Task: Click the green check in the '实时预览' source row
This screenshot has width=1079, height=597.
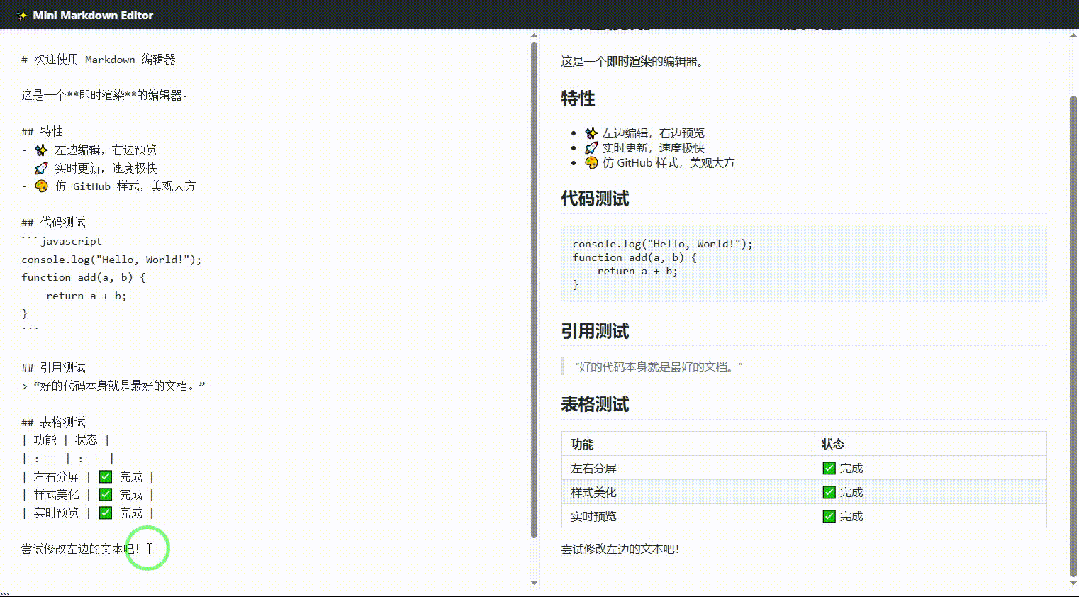Action: 105,512
